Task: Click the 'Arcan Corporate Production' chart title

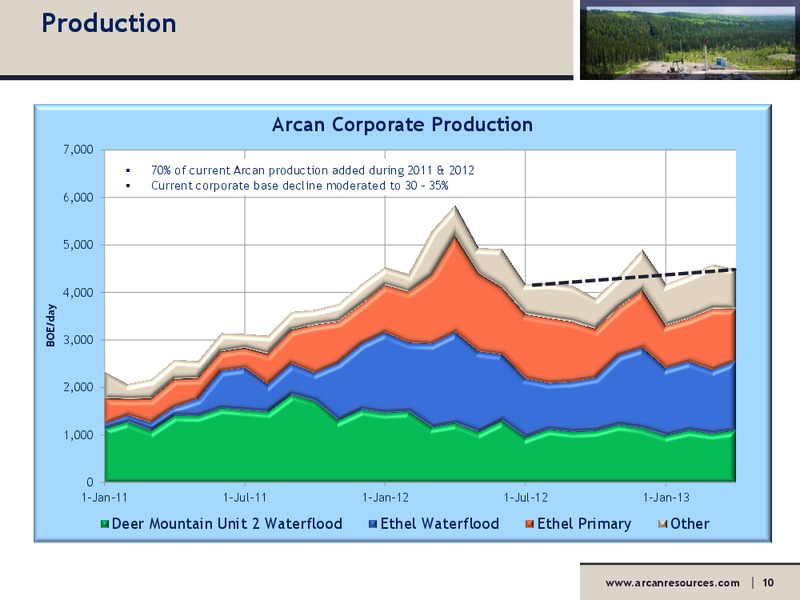Action: point(402,124)
